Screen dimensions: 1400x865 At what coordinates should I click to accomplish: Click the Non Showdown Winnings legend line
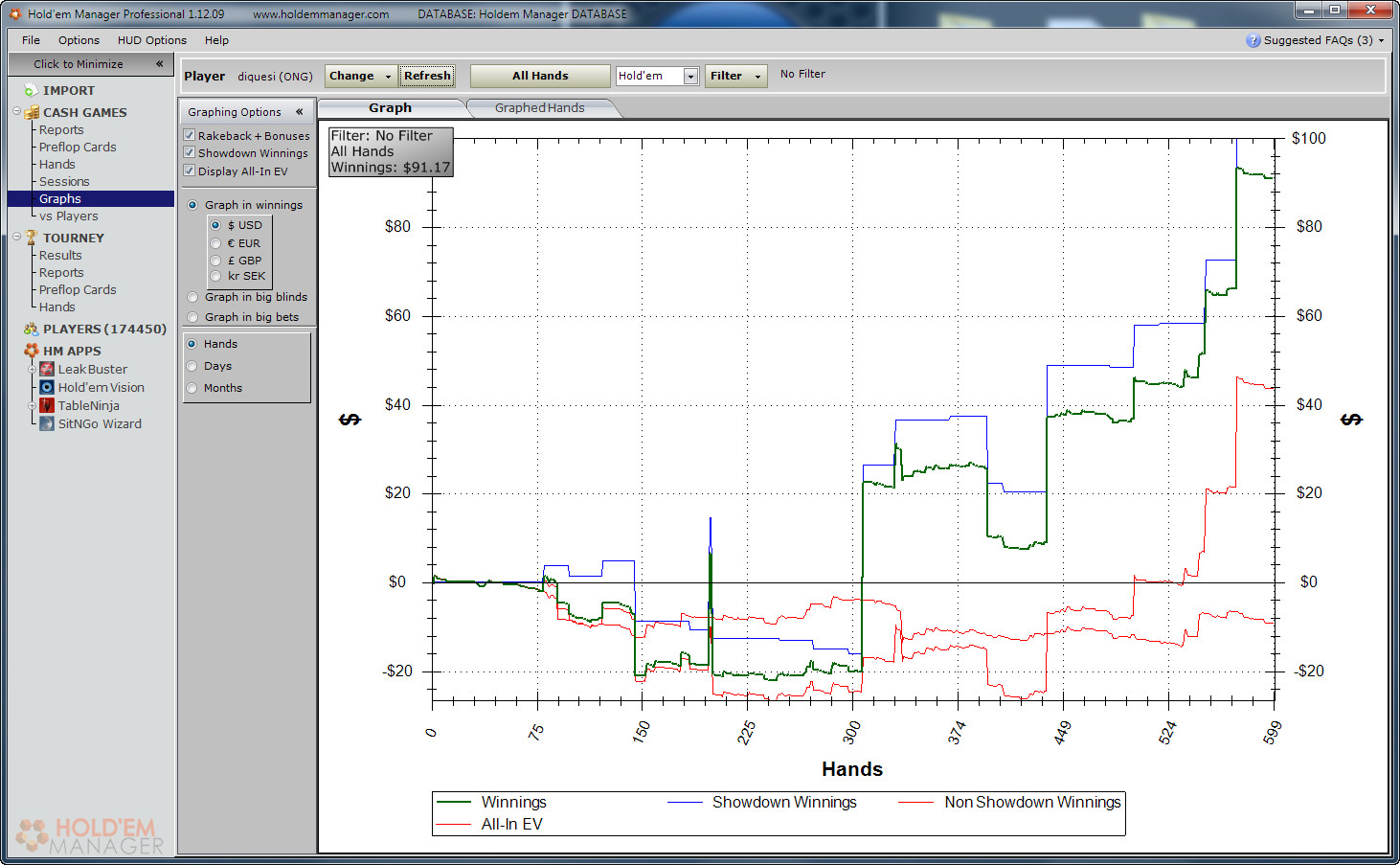pos(915,803)
